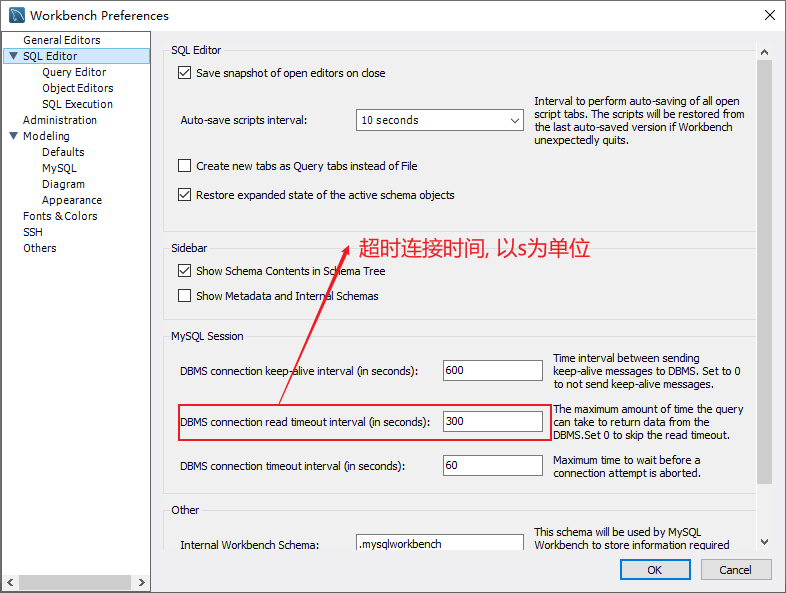Image resolution: width=786 pixels, height=593 pixels.
Task: Open Modeling Defaults preferences
Action: 63,152
